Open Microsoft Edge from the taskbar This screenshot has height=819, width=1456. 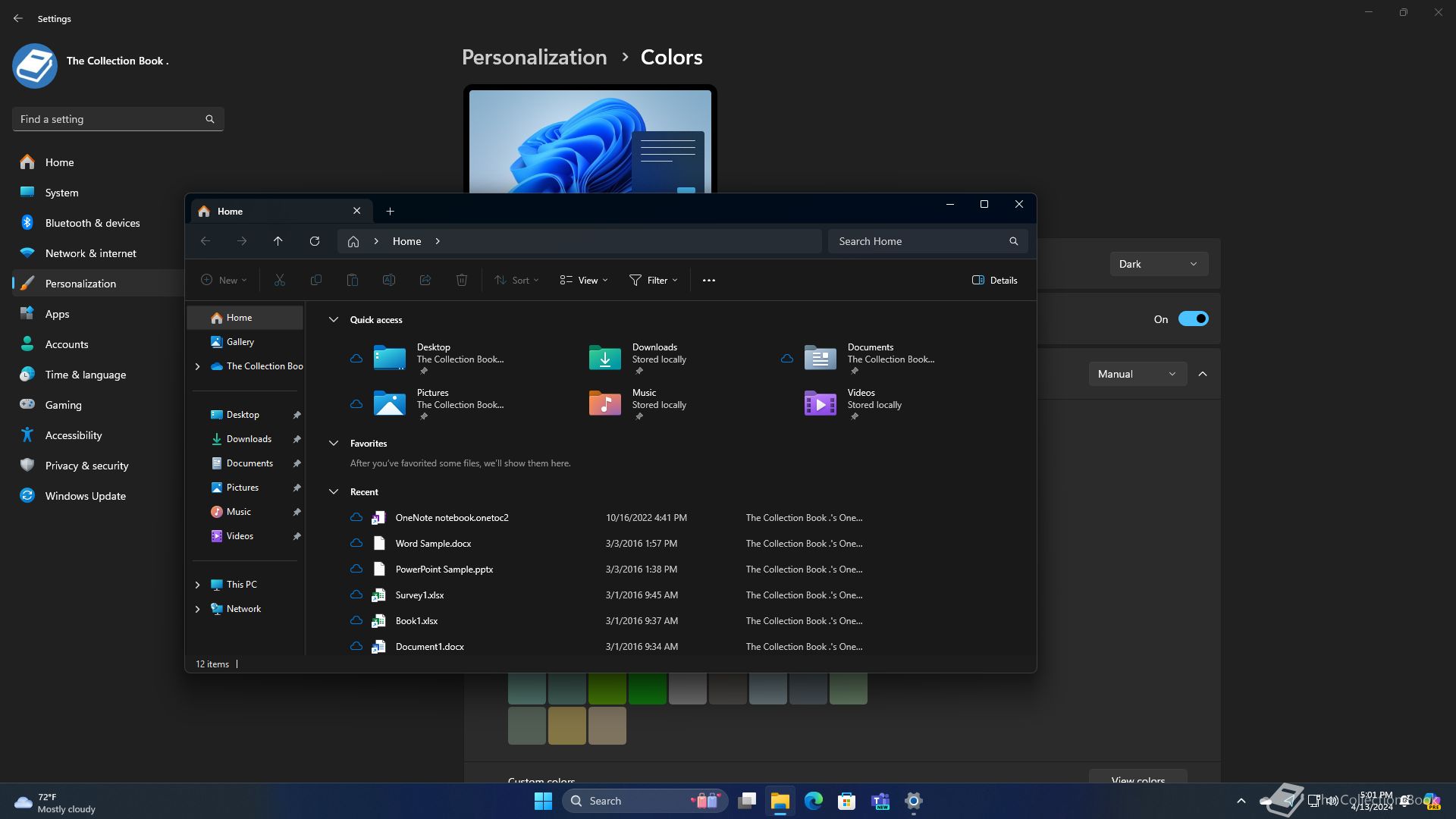click(x=814, y=801)
